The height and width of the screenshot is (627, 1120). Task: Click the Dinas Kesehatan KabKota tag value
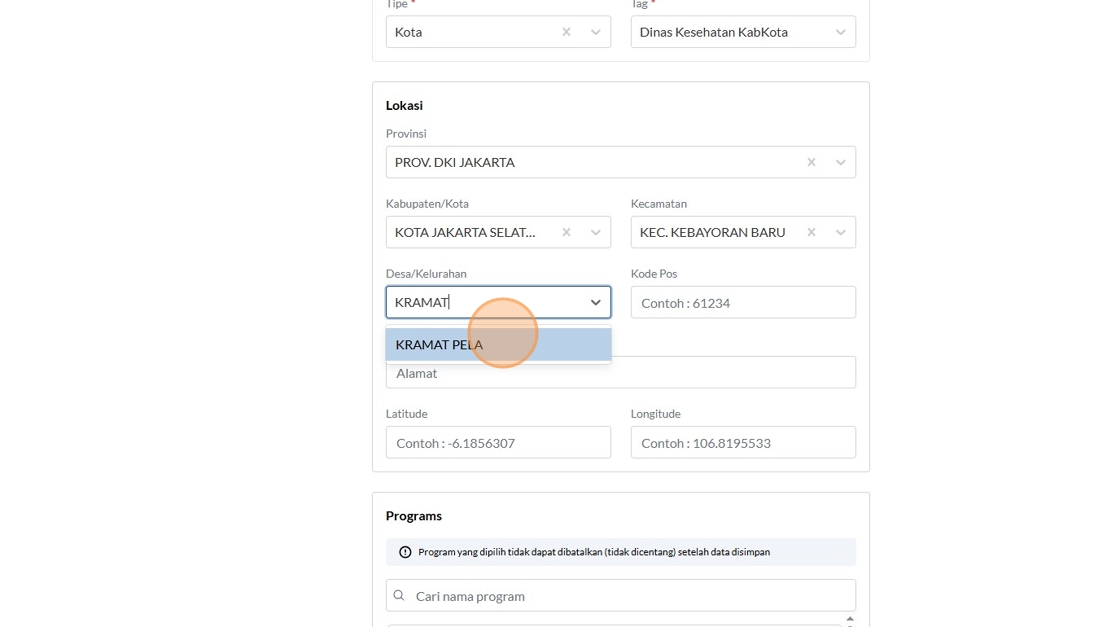click(714, 32)
